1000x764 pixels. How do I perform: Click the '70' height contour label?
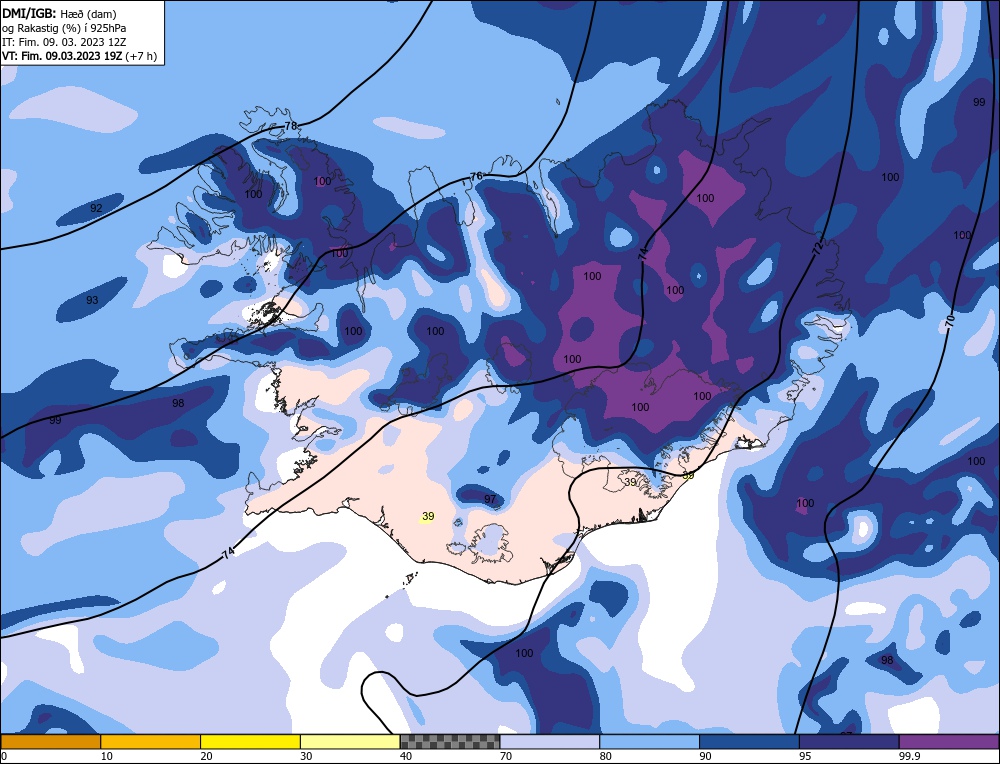pos(949,321)
